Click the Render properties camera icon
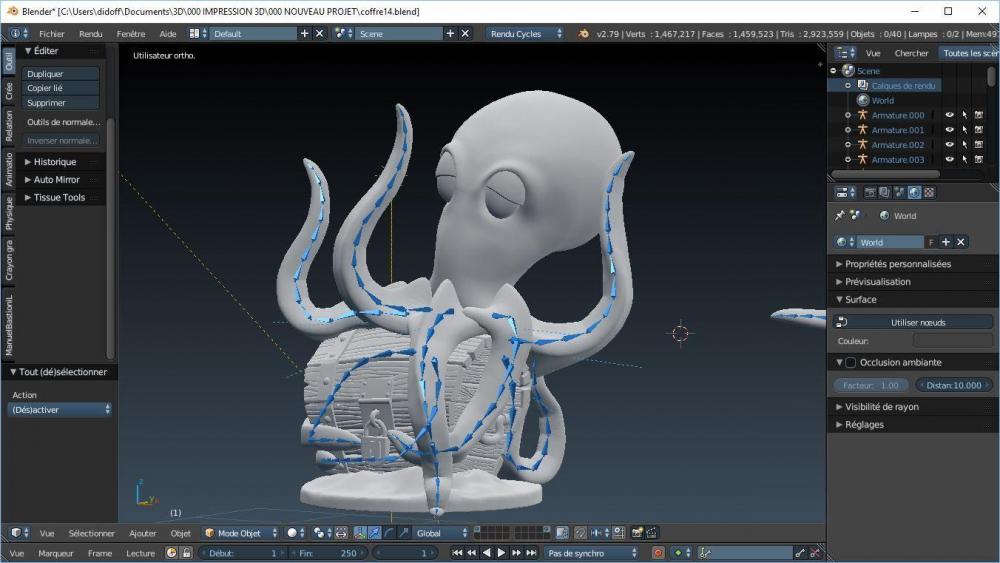The image size is (1000, 563). (870, 192)
